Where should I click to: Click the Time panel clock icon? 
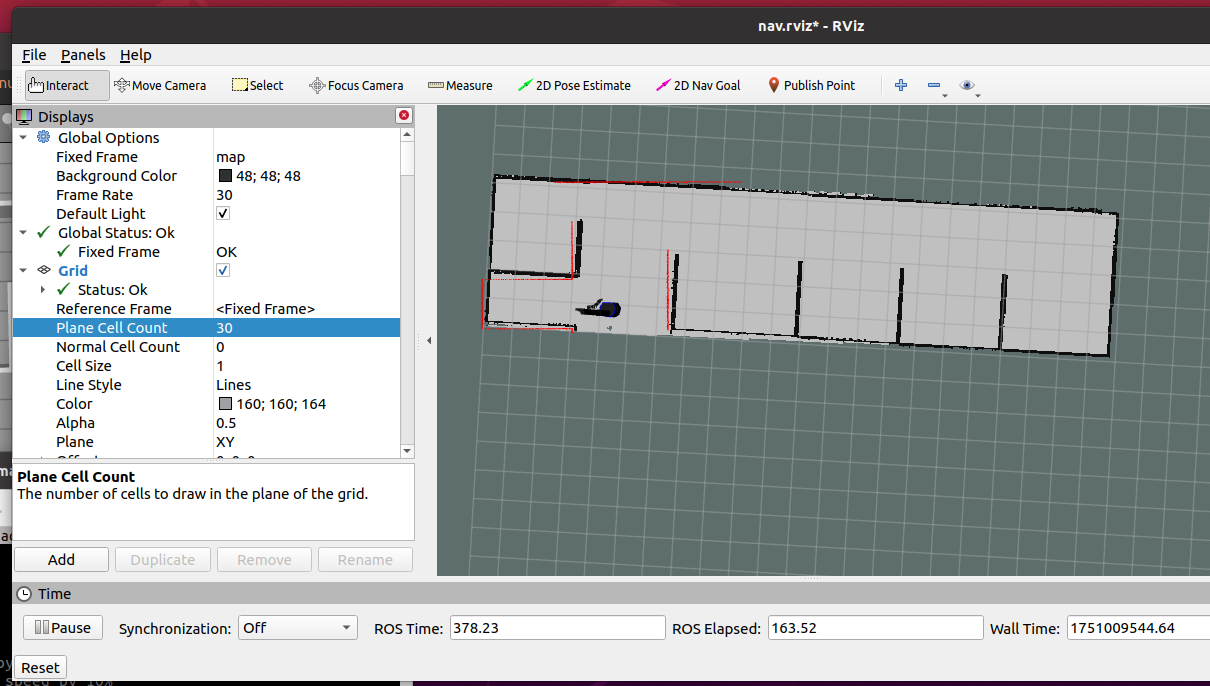(25, 593)
